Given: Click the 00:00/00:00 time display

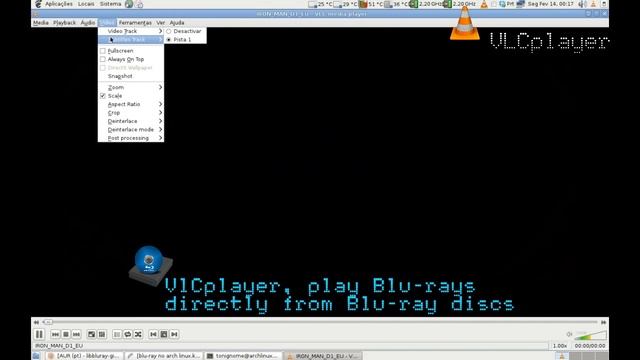Looking at the screenshot, I should tap(590, 346).
